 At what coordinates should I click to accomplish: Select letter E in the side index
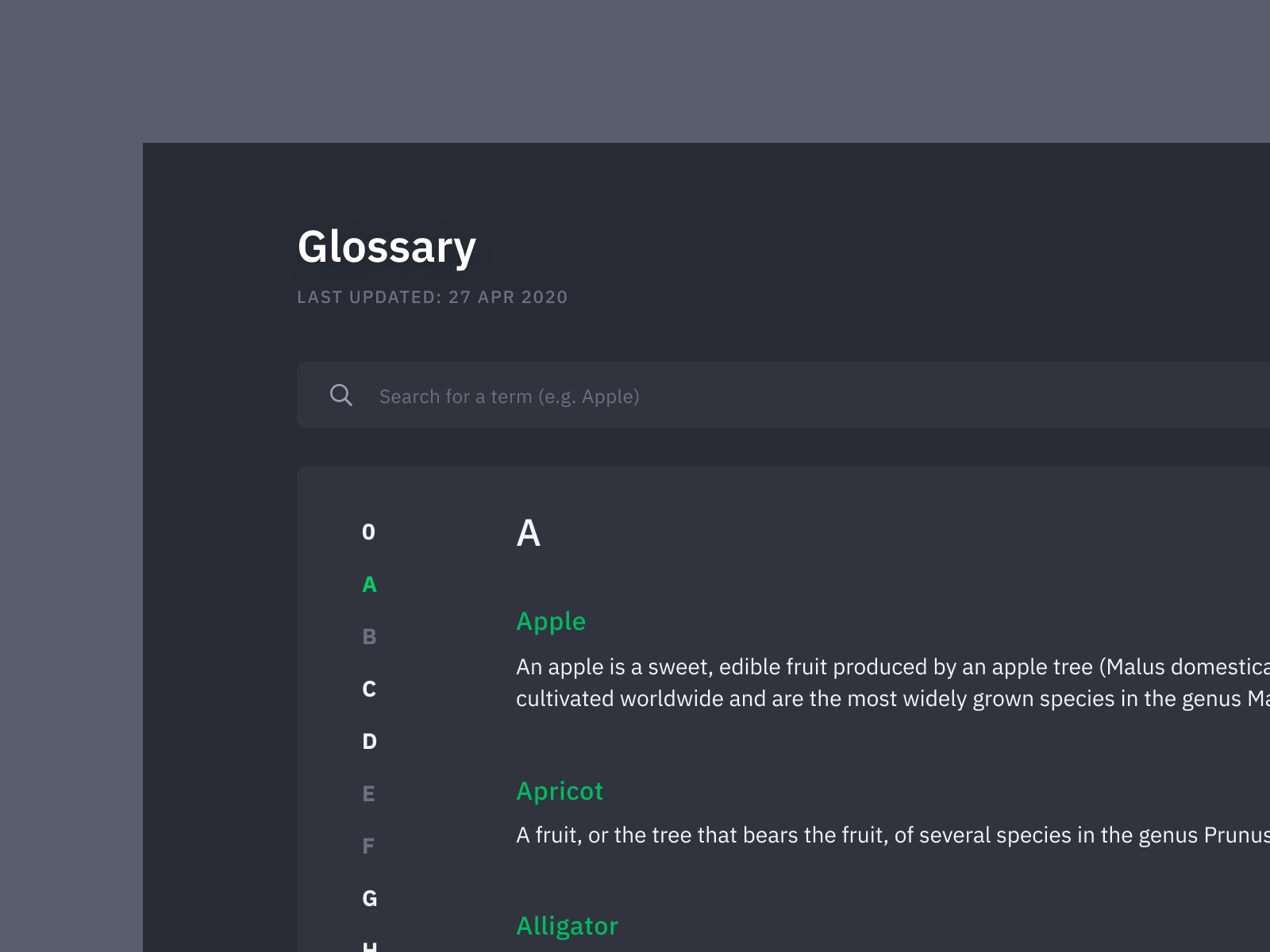(368, 793)
